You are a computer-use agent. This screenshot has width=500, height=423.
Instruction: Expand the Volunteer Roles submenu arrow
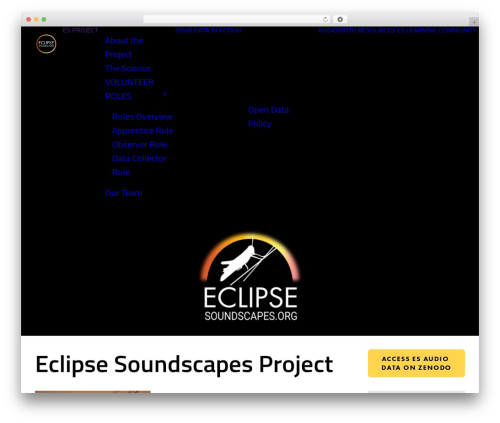[x=164, y=95]
